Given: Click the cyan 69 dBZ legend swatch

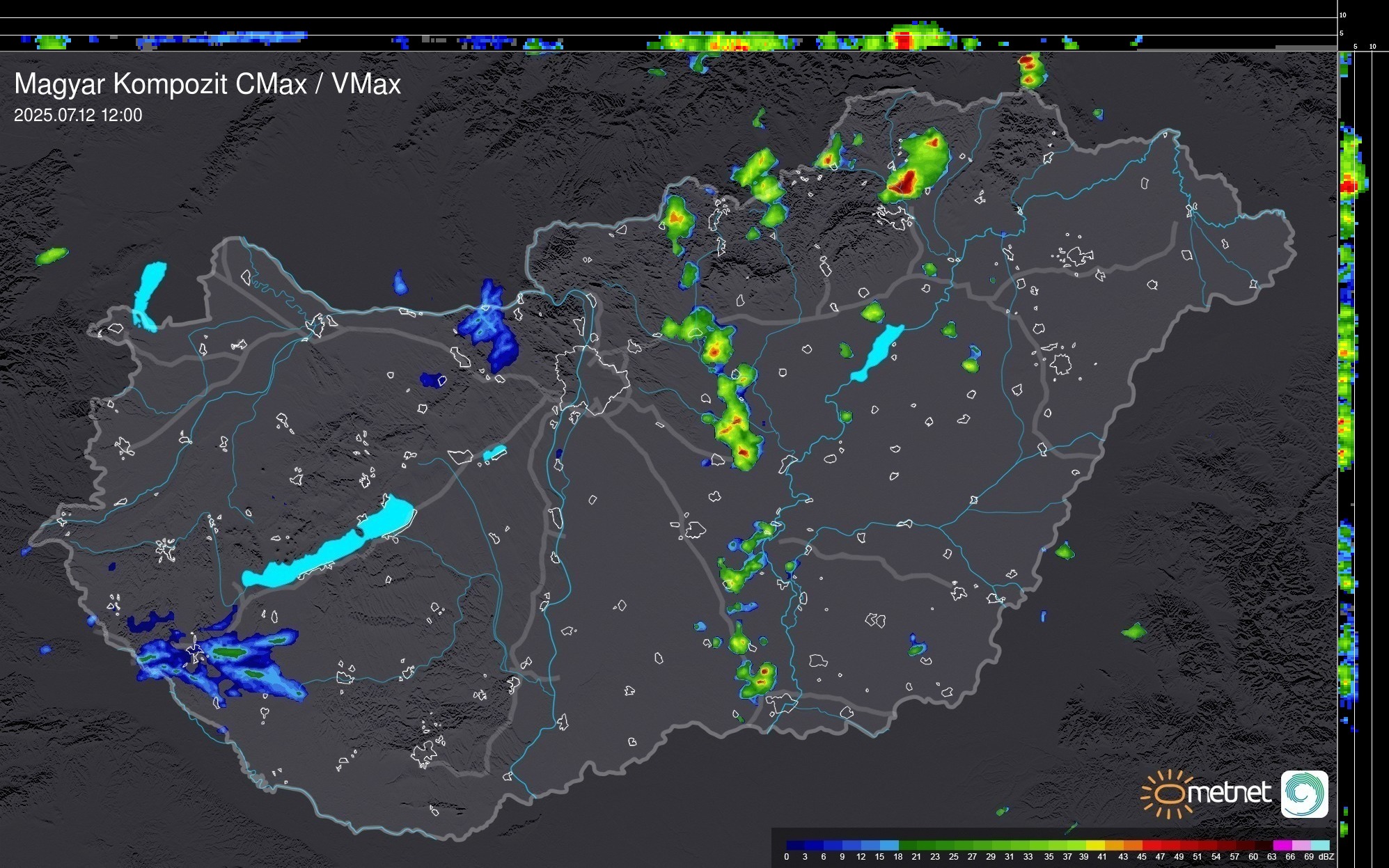Looking at the screenshot, I should [x=1320, y=845].
